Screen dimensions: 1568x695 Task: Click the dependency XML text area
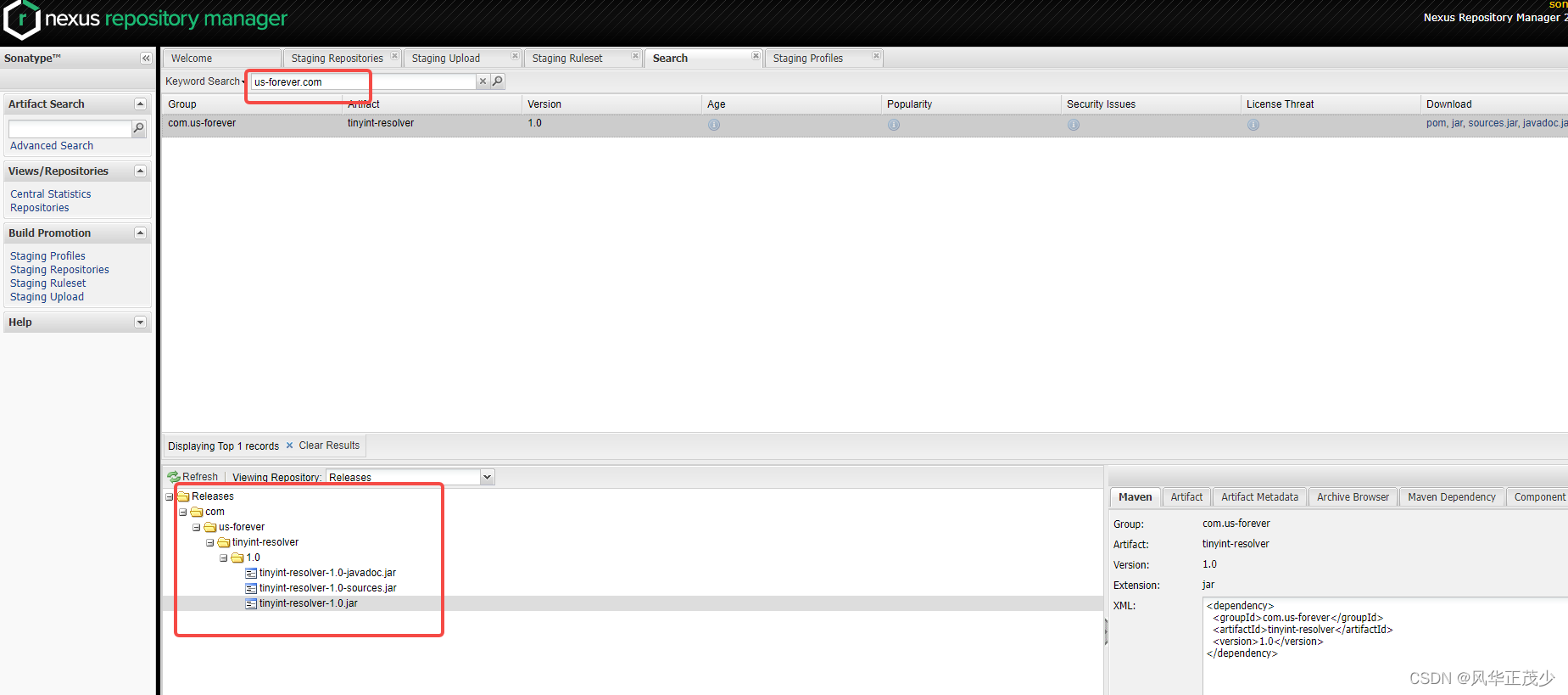[x=1385, y=646]
